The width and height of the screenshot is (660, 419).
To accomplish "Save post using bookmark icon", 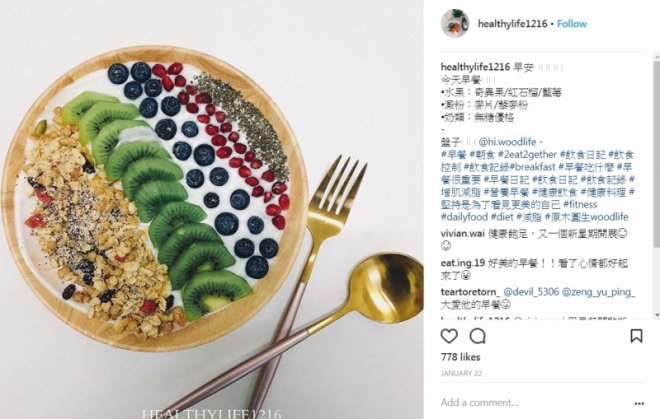I will 636,336.
